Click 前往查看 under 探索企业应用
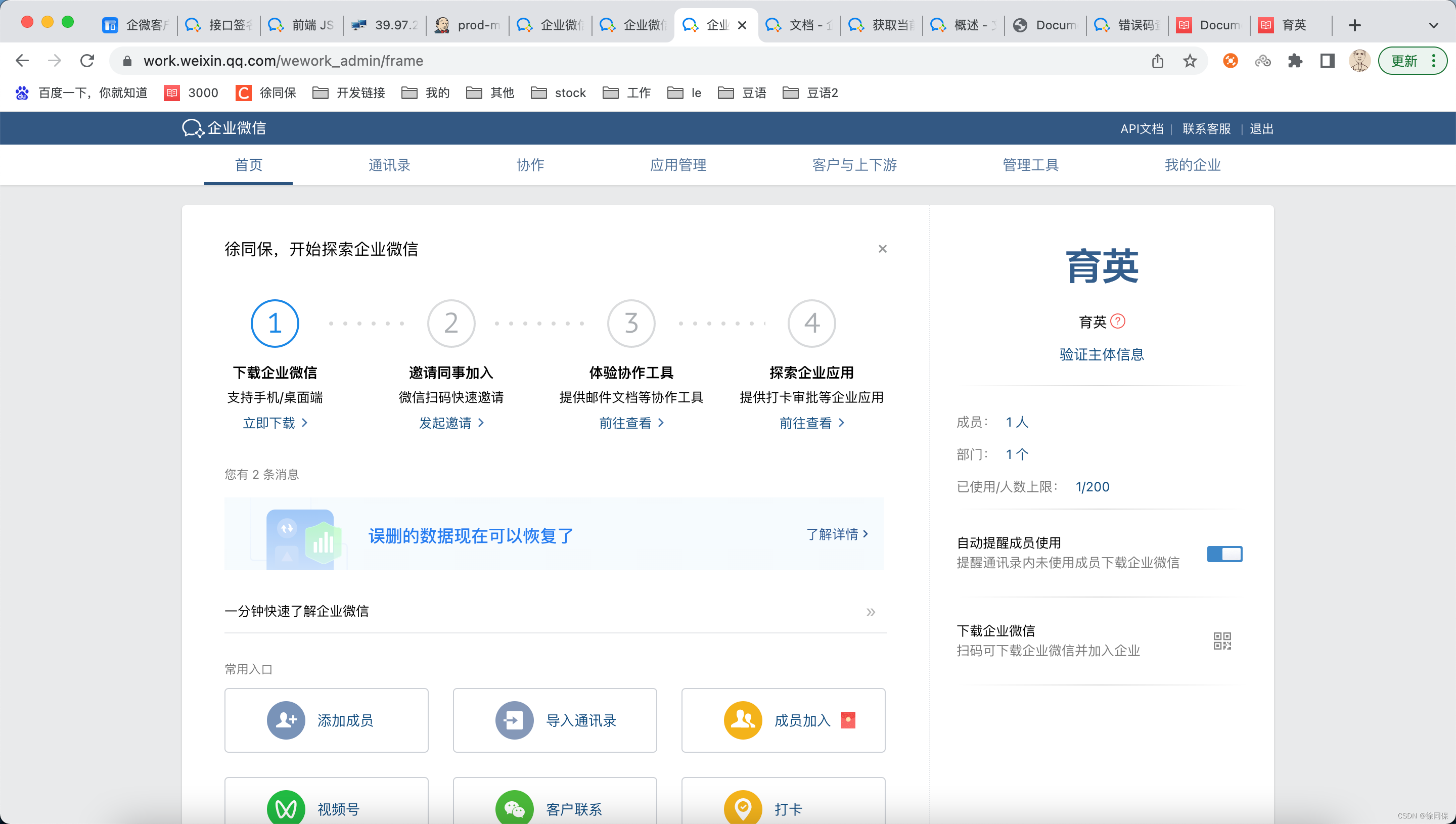The height and width of the screenshot is (824, 1456). tap(811, 423)
